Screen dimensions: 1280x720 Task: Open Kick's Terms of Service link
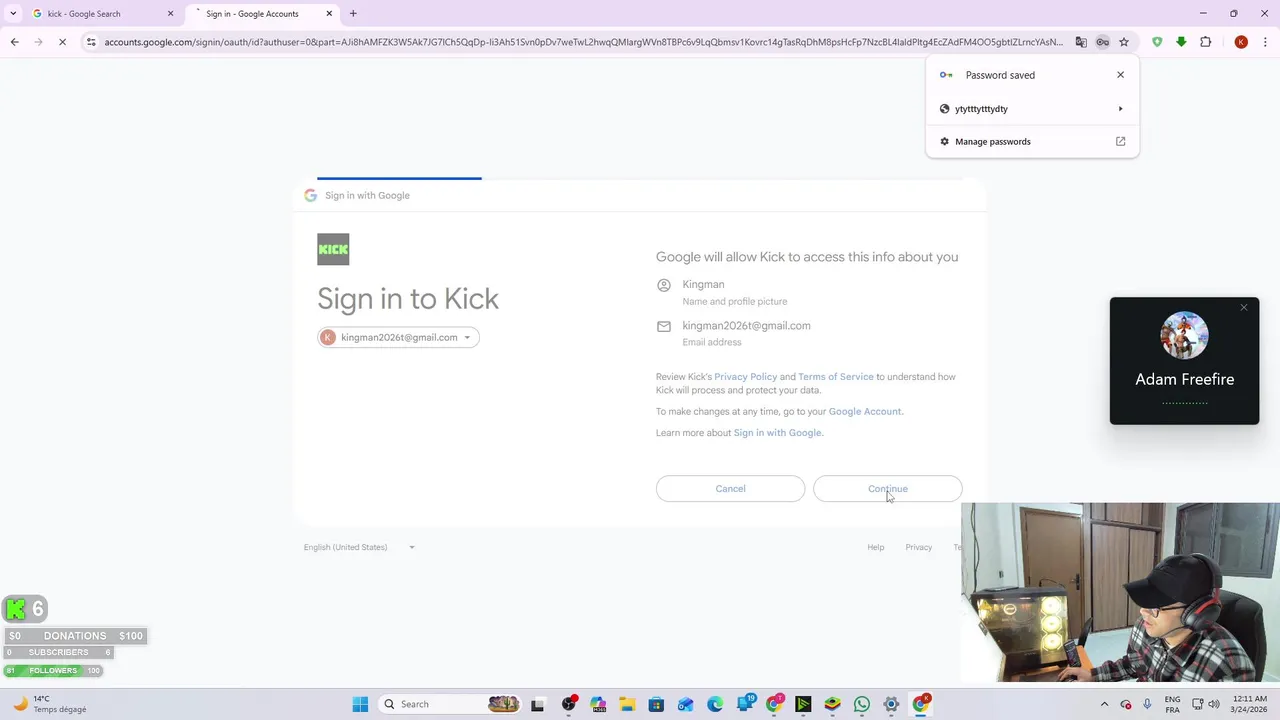(x=835, y=377)
